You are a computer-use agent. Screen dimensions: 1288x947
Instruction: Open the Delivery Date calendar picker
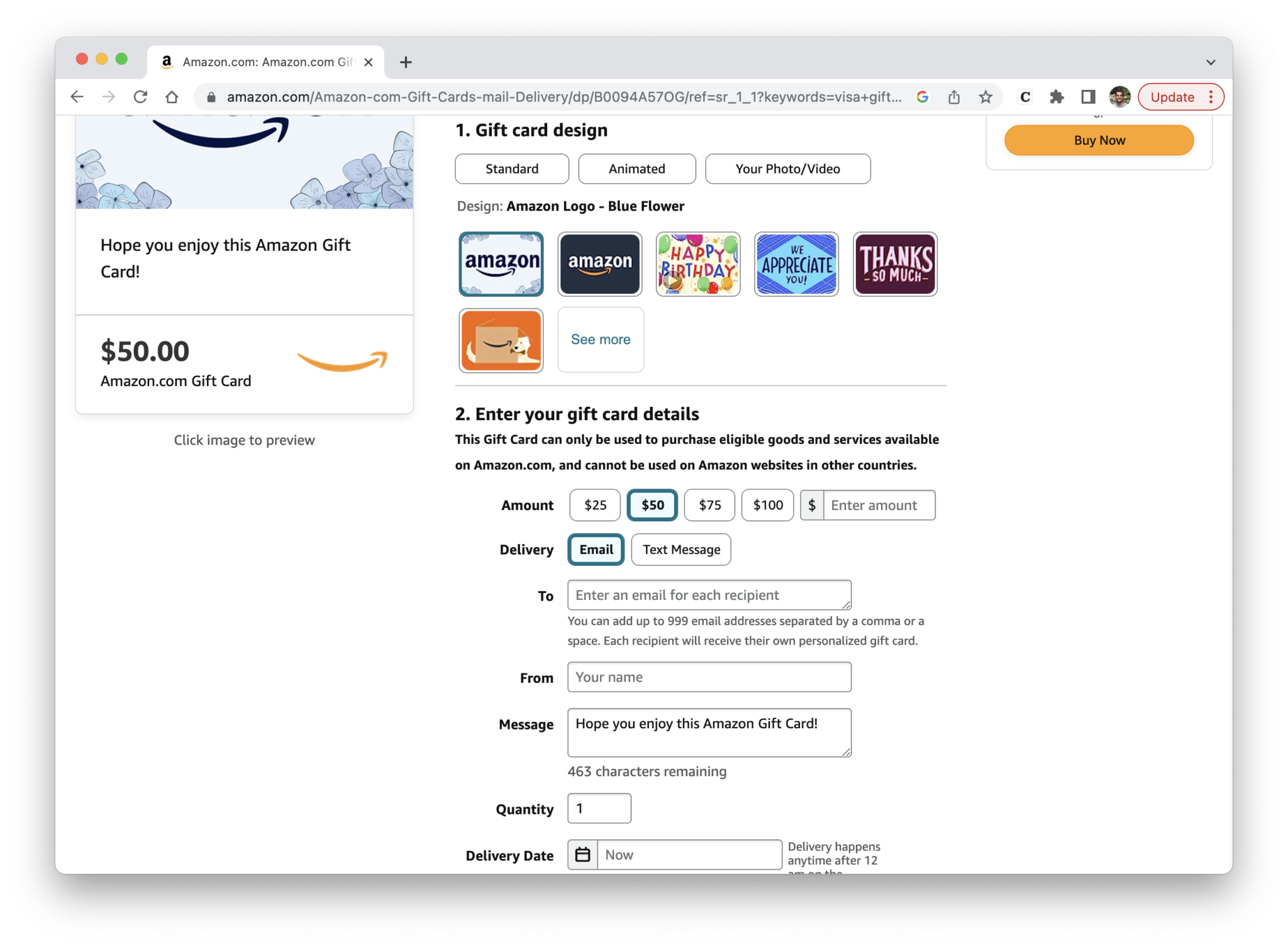(583, 854)
